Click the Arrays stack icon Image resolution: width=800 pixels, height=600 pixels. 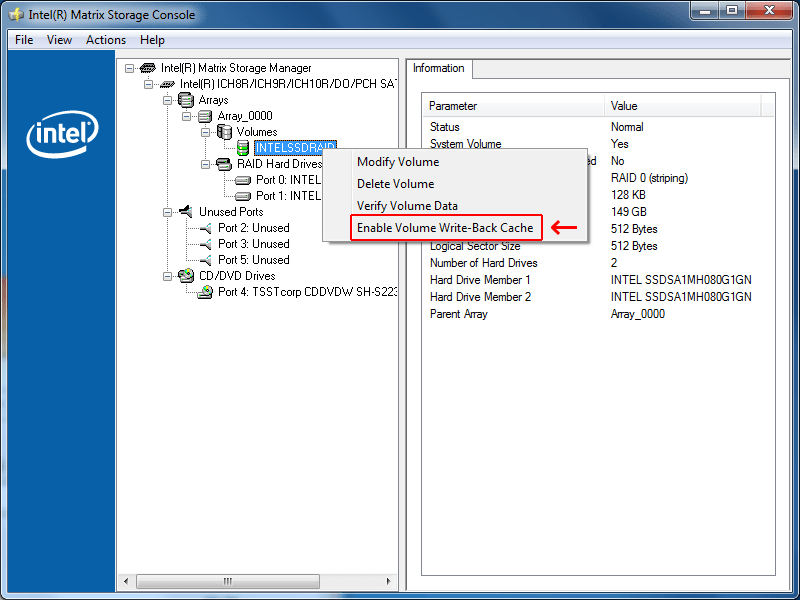[186, 99]
